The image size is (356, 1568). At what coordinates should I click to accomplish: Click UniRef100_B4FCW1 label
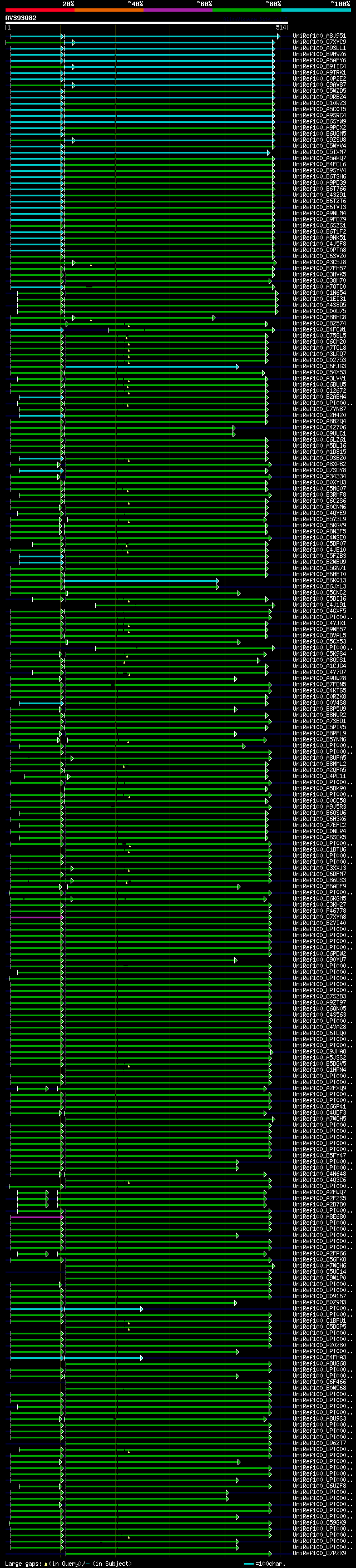coord(319,329)
